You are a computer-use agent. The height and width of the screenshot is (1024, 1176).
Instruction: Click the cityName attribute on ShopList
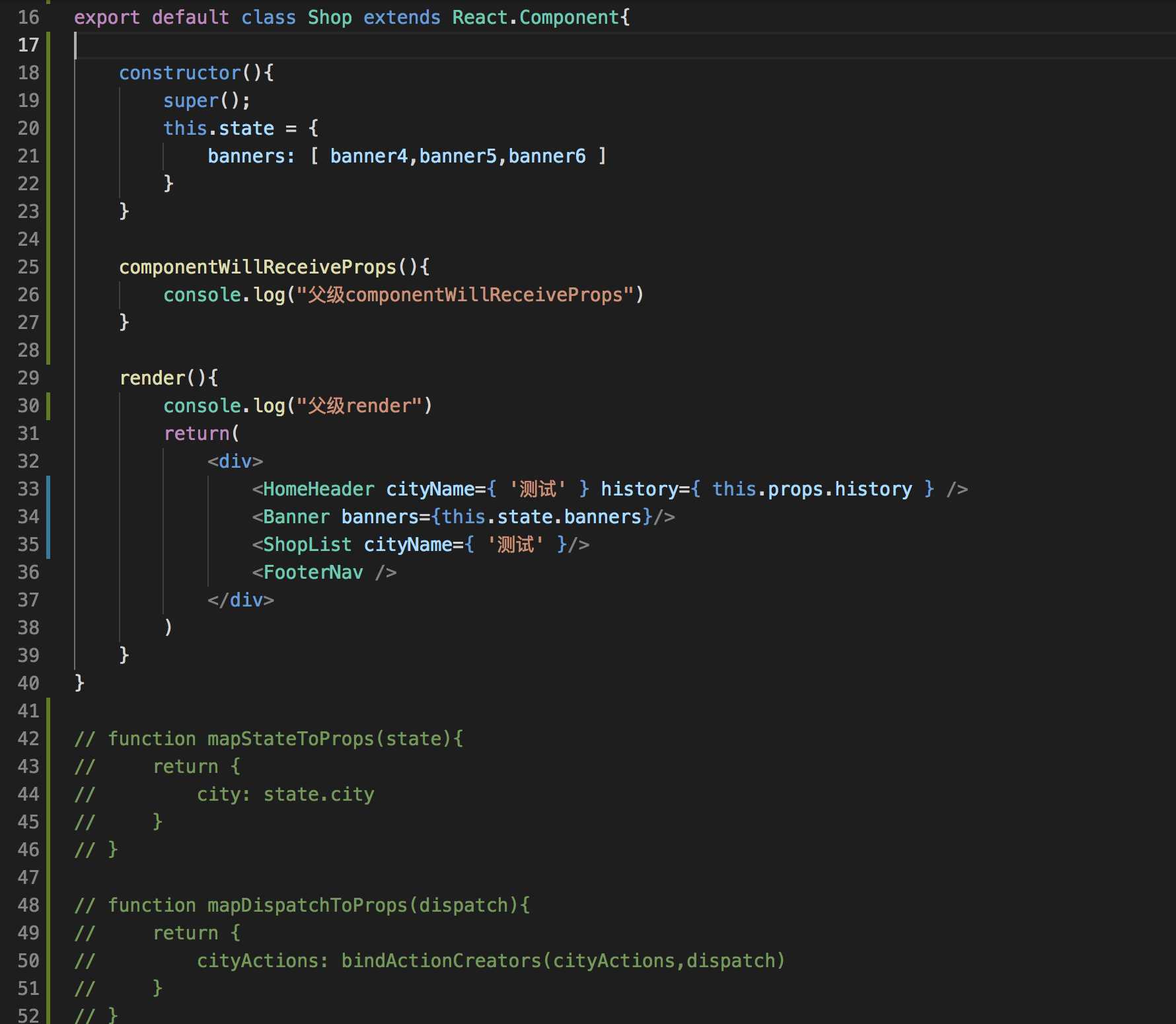coord(408,544)
